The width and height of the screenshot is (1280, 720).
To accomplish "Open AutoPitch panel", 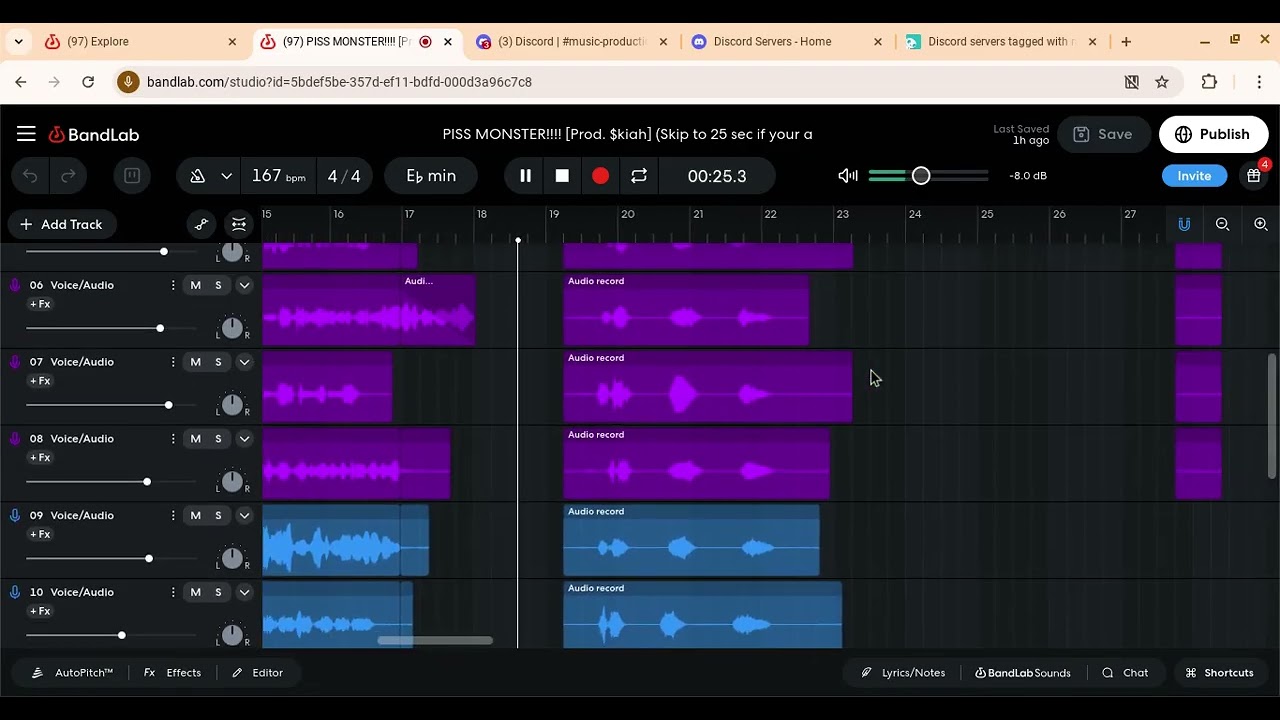I will tap(72, 673).
